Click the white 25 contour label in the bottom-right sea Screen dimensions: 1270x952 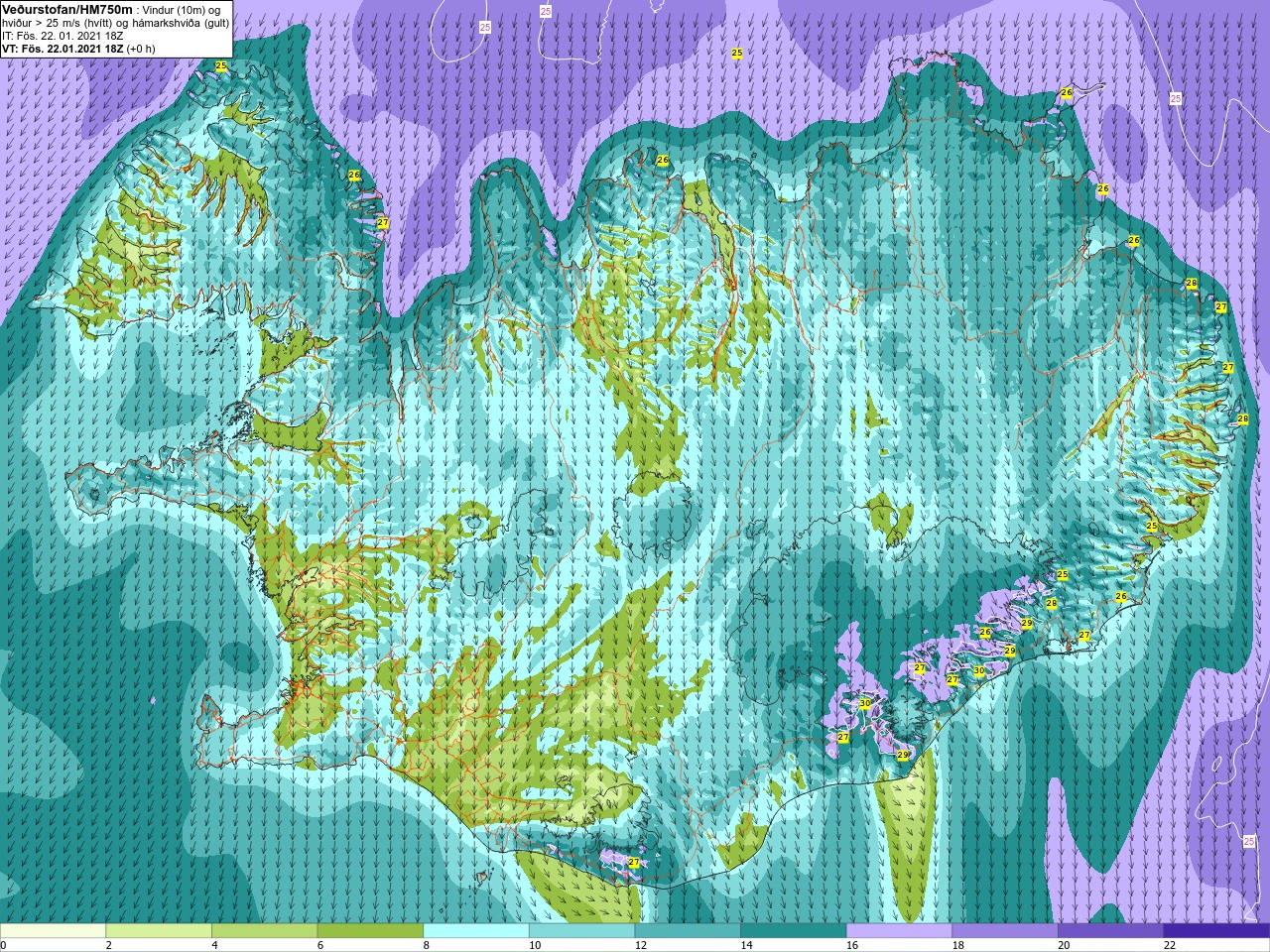coord(1248,841)
